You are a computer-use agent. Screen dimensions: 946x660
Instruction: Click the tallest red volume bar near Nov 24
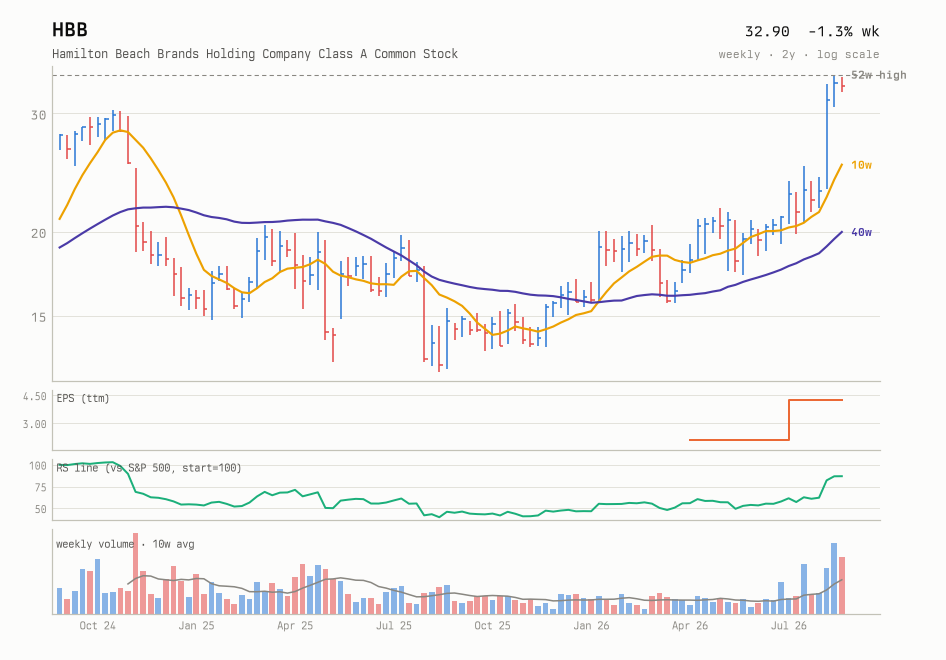[x=136, y=574]
